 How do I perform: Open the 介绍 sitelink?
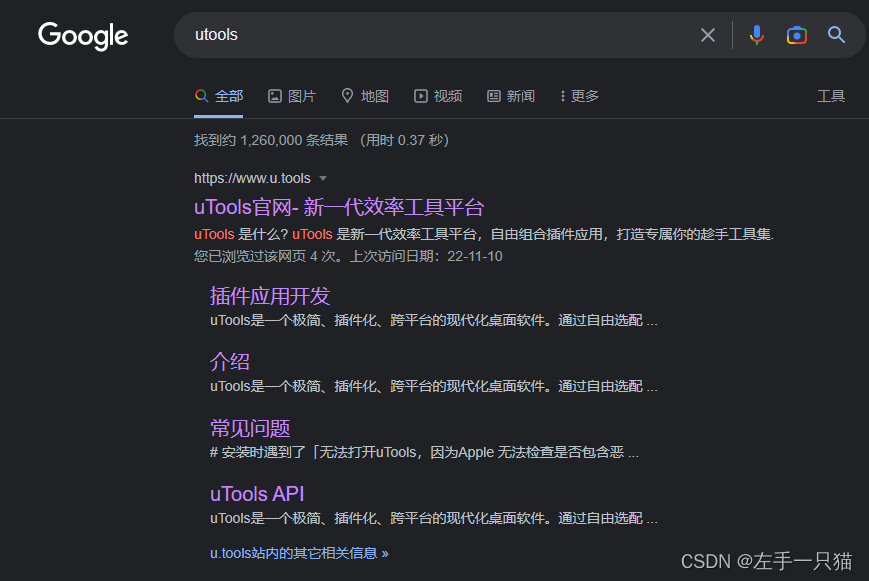[230, 362]
